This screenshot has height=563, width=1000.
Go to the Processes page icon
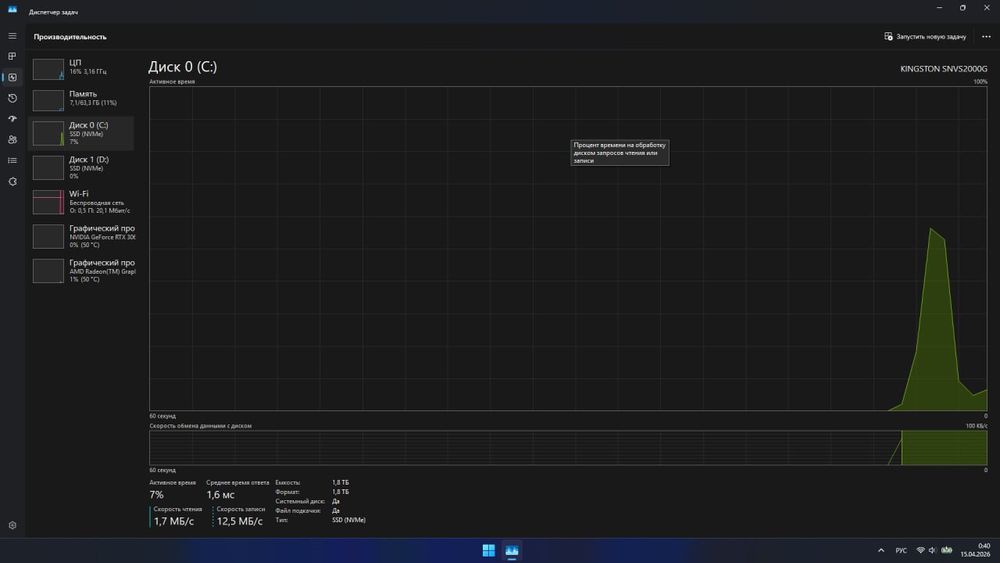click(x=12, y=56)
